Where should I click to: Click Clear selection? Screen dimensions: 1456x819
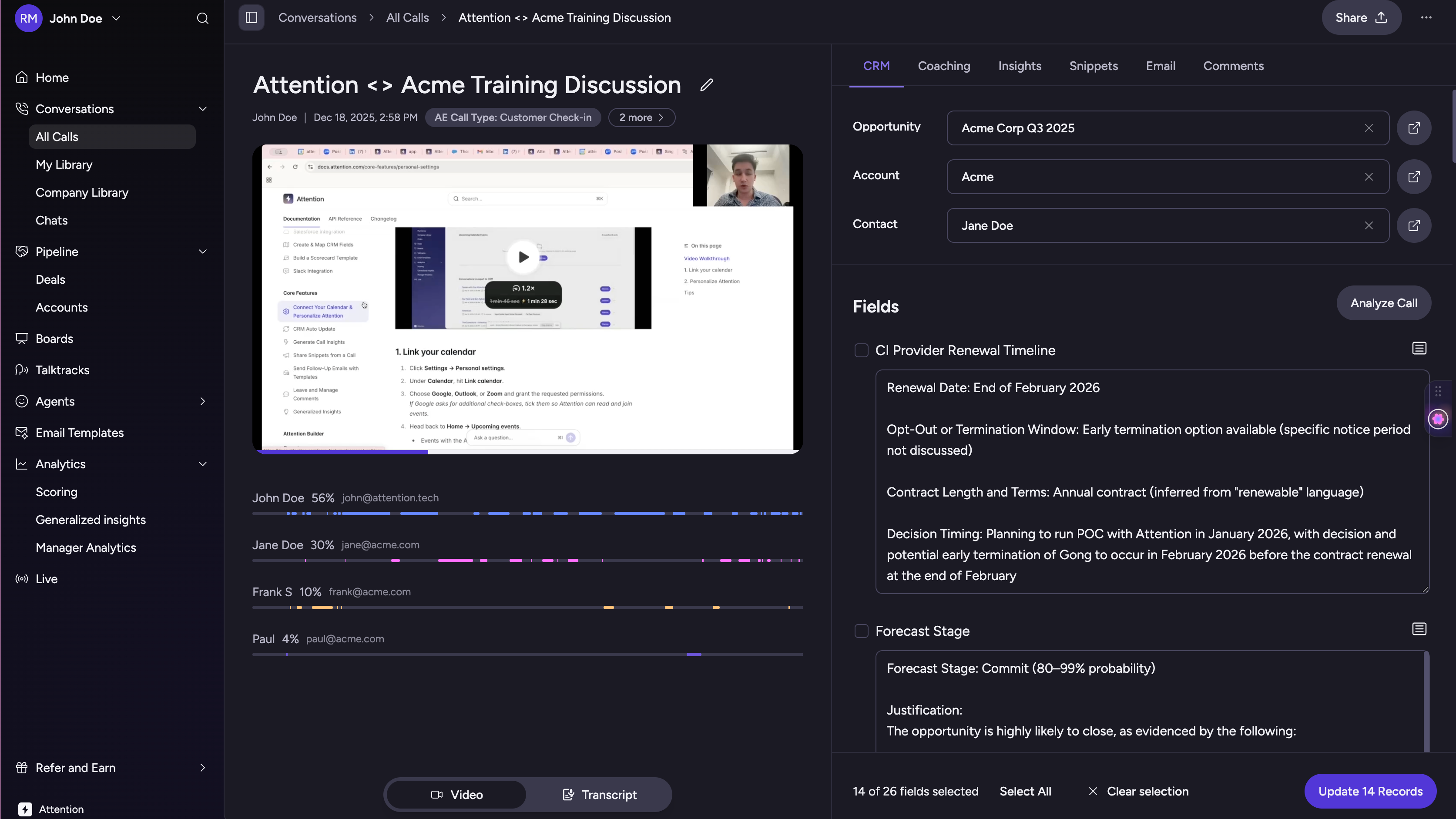(1138, 791)
